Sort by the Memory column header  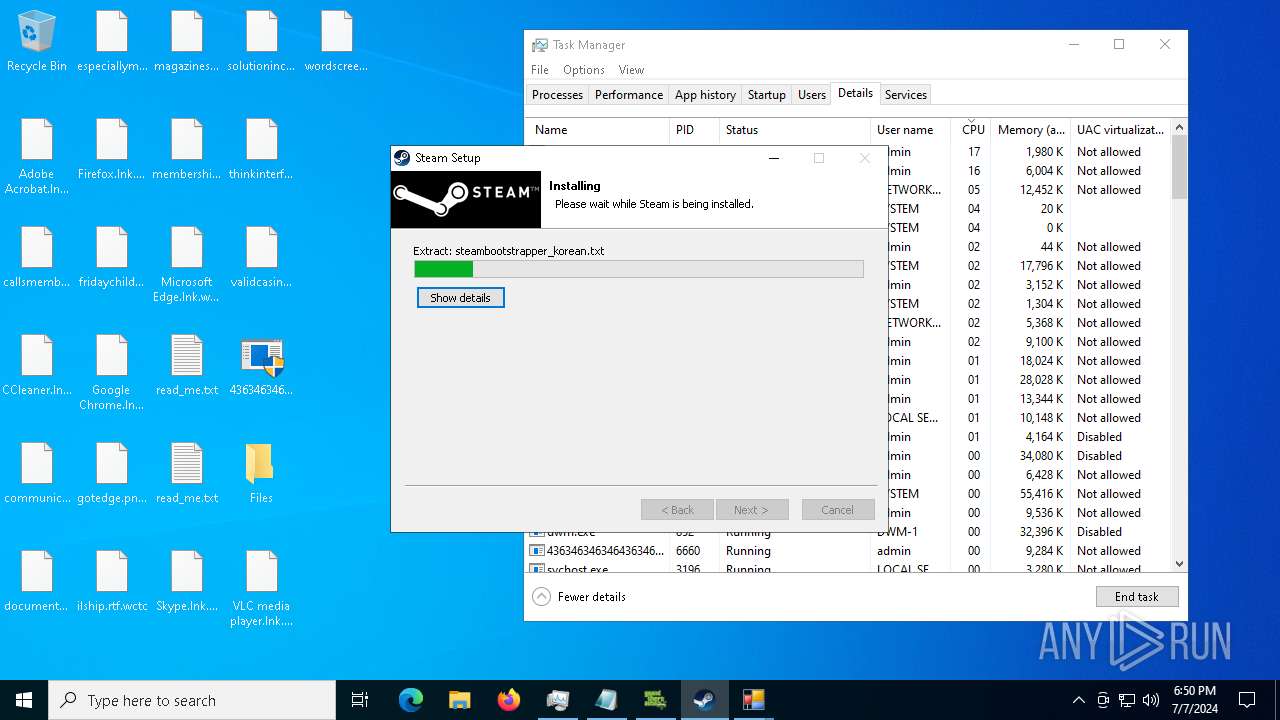click(1030, 130)
